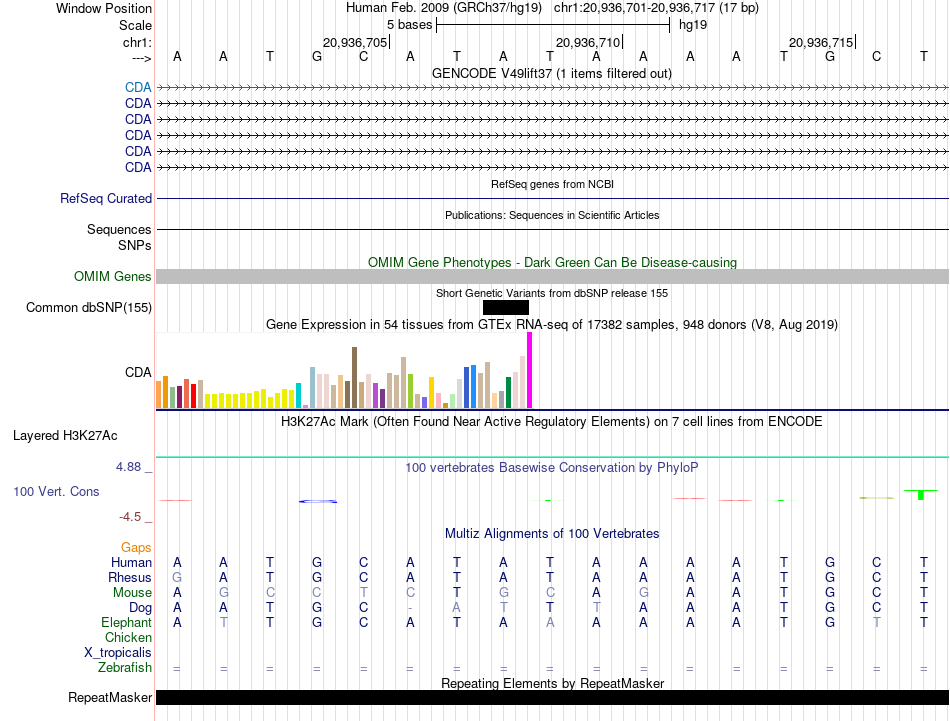950x721 pixels.
Task: Click the orange Gaps label
Action: [x=136, y=548]
